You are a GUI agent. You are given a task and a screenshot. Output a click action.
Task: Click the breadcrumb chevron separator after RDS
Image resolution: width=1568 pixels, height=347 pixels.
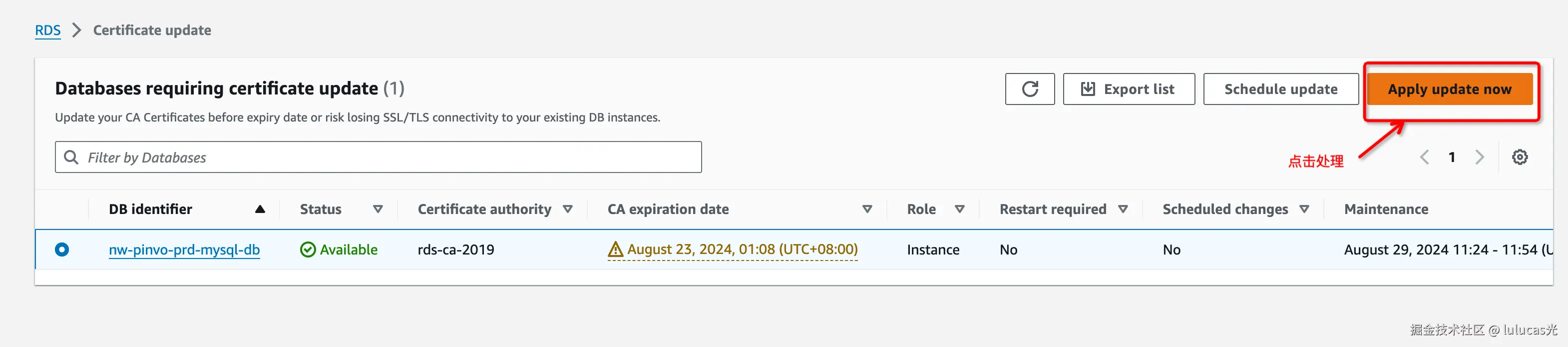pyautogui.click(x=77, y=30)
